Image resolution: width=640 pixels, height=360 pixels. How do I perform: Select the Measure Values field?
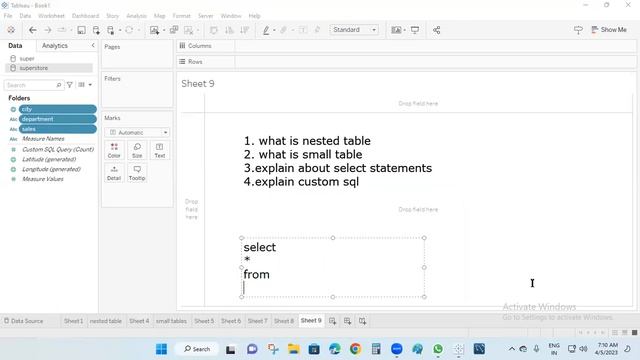[42, 179]
